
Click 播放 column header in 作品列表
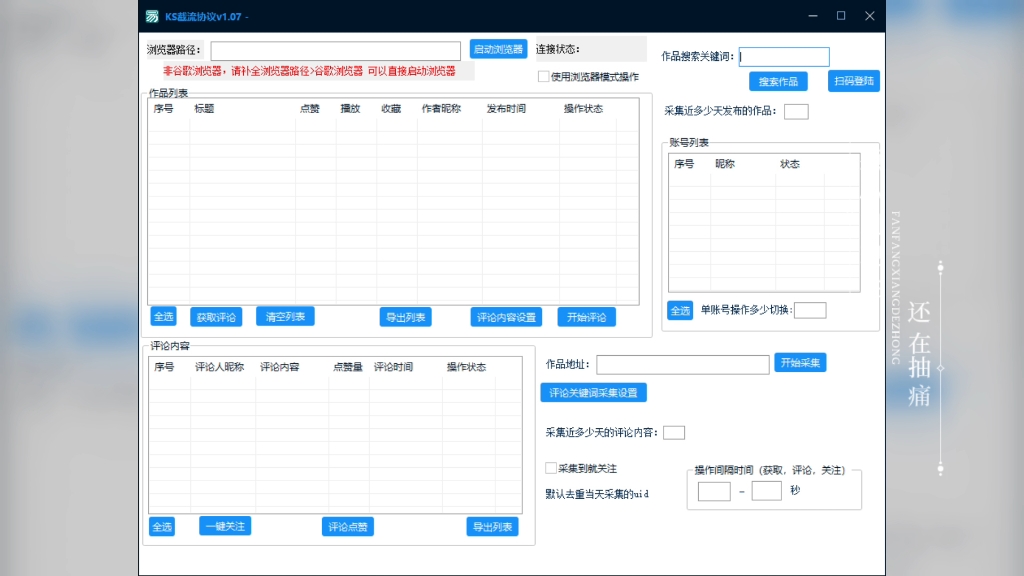[x=350, y=109]
